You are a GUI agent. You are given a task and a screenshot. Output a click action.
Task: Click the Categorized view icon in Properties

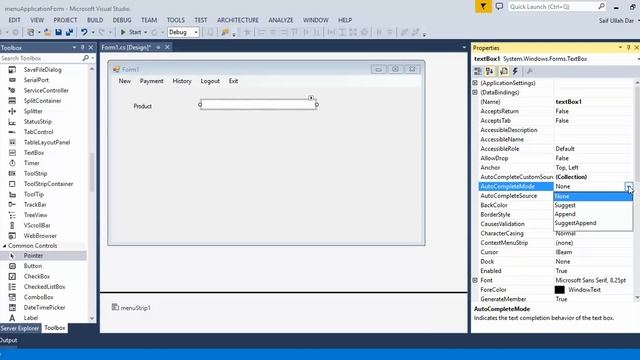coord(478,71)
